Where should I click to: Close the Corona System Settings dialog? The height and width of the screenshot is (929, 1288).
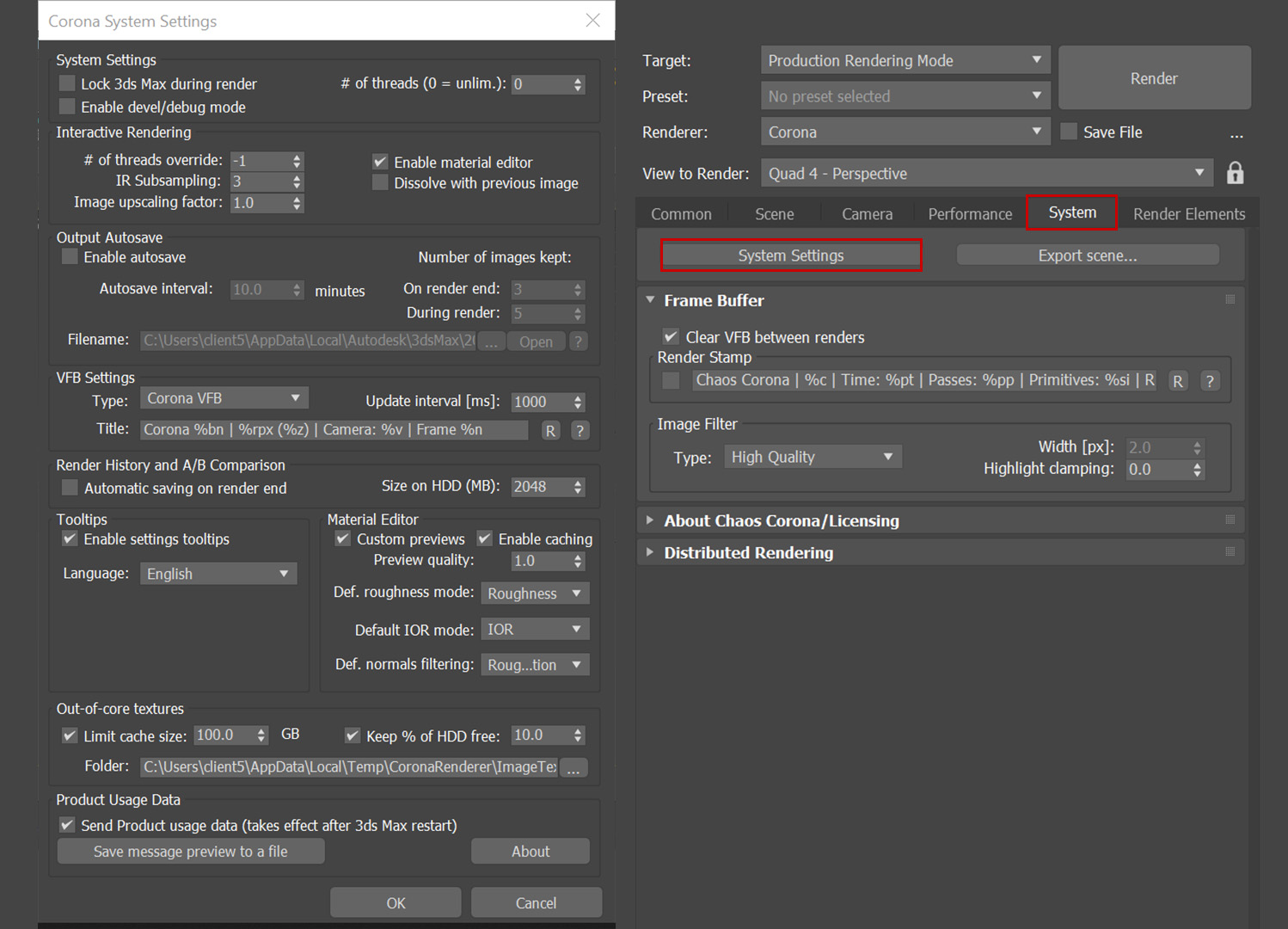(x=592, y=21)
